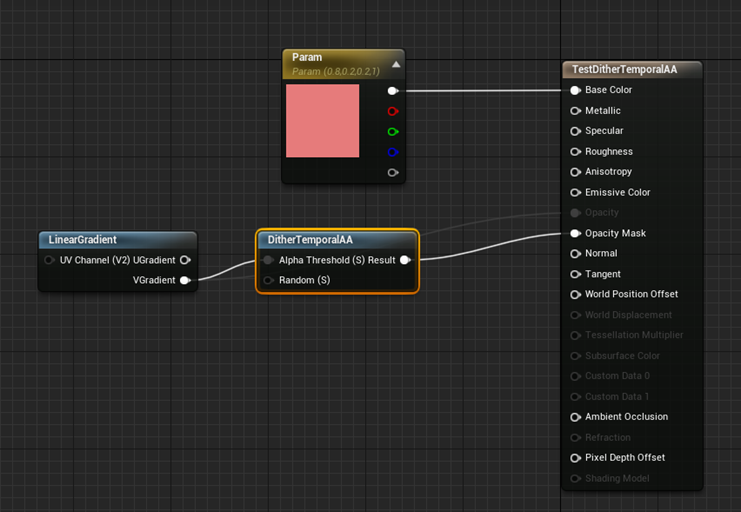This screenshot has height=512, width=741.
Task: Click the Anisotropy input pin
Action: click(x=575, y=172)
